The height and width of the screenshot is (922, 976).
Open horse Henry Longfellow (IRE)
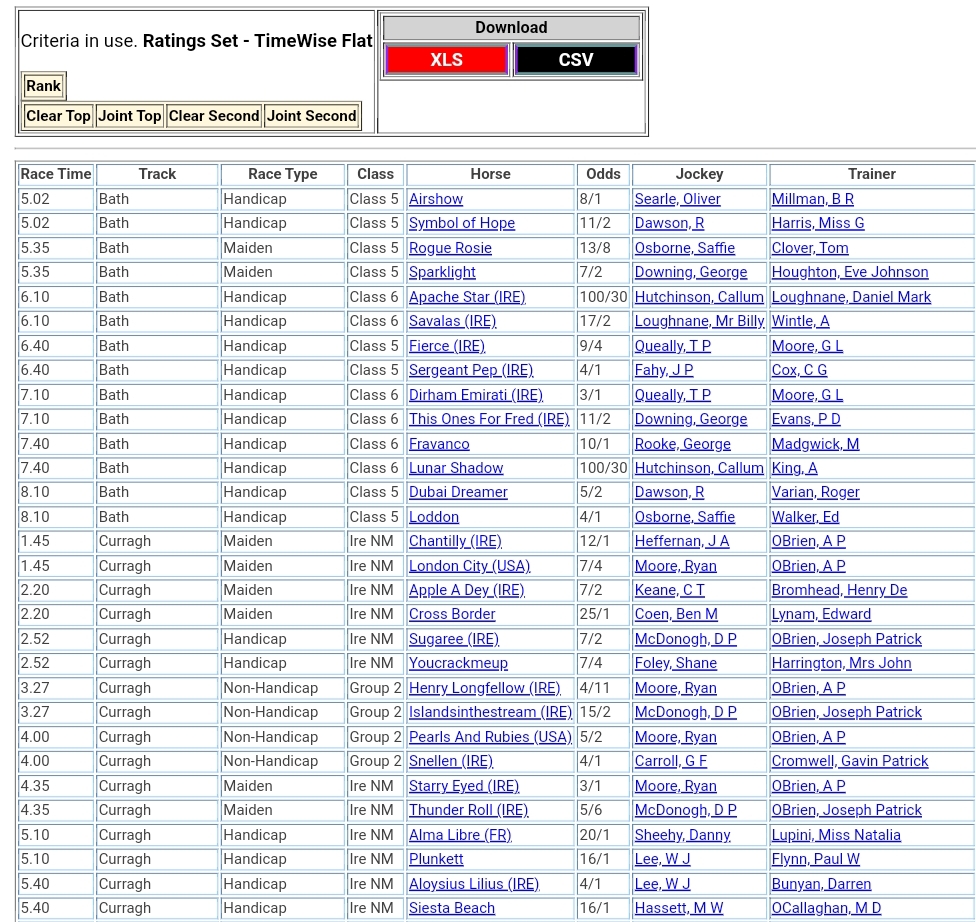pyautogui.click(x=485, y=688)
